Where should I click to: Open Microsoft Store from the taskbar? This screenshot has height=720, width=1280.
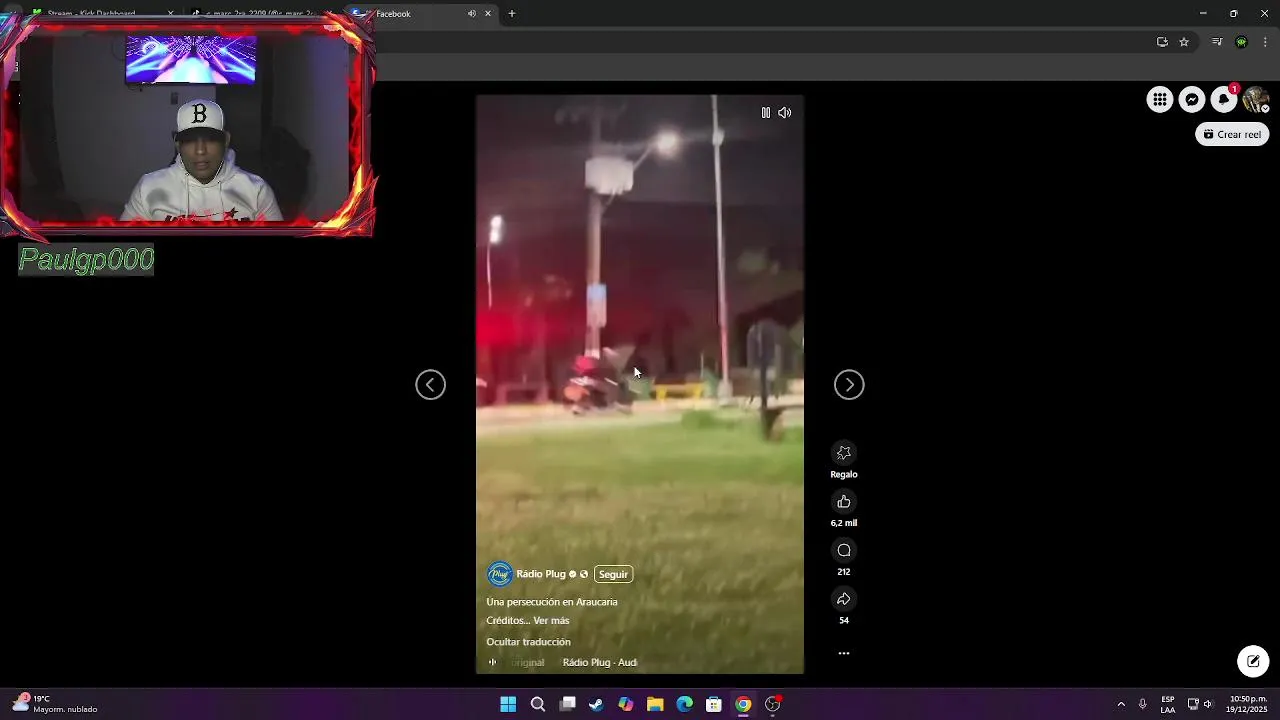tap(714, 704)
